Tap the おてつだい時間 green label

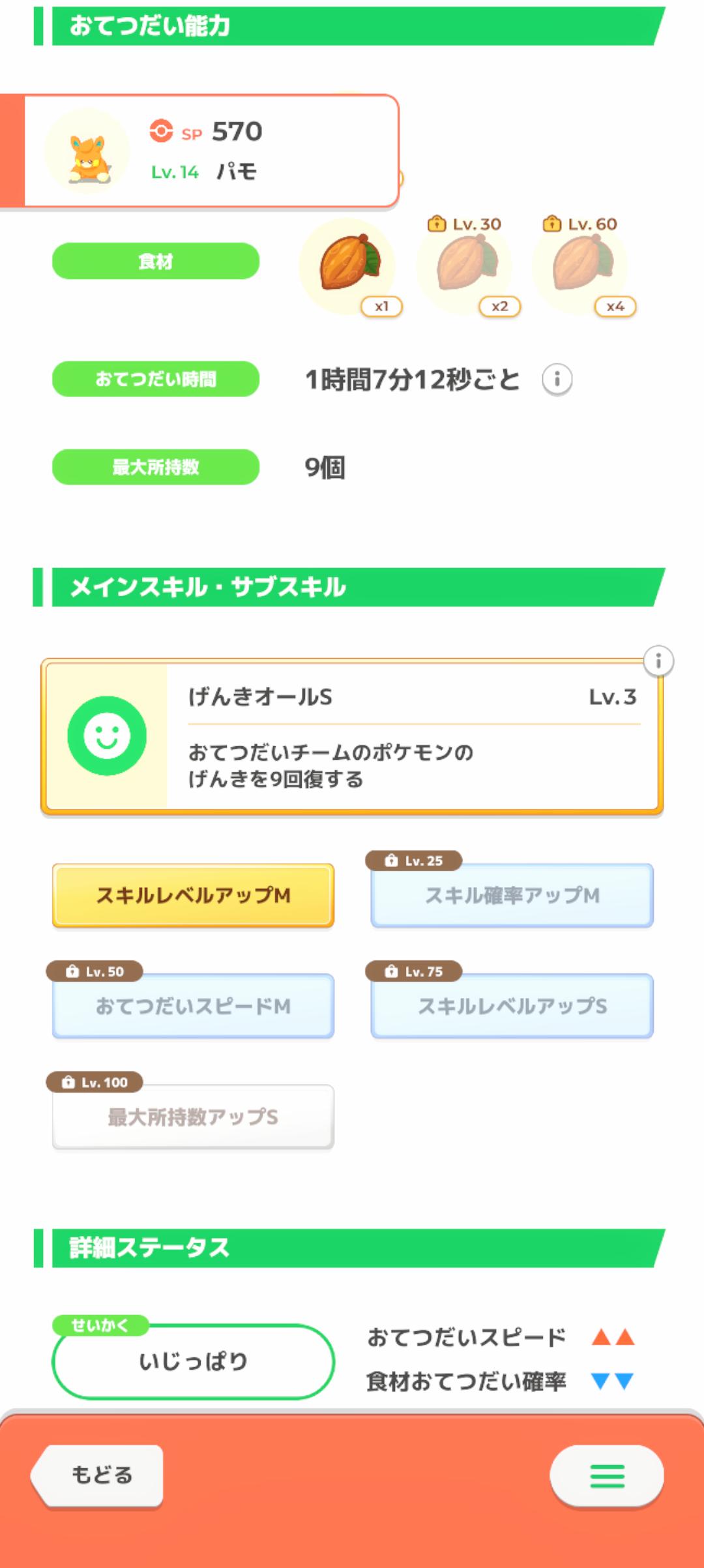coord(156,379)
